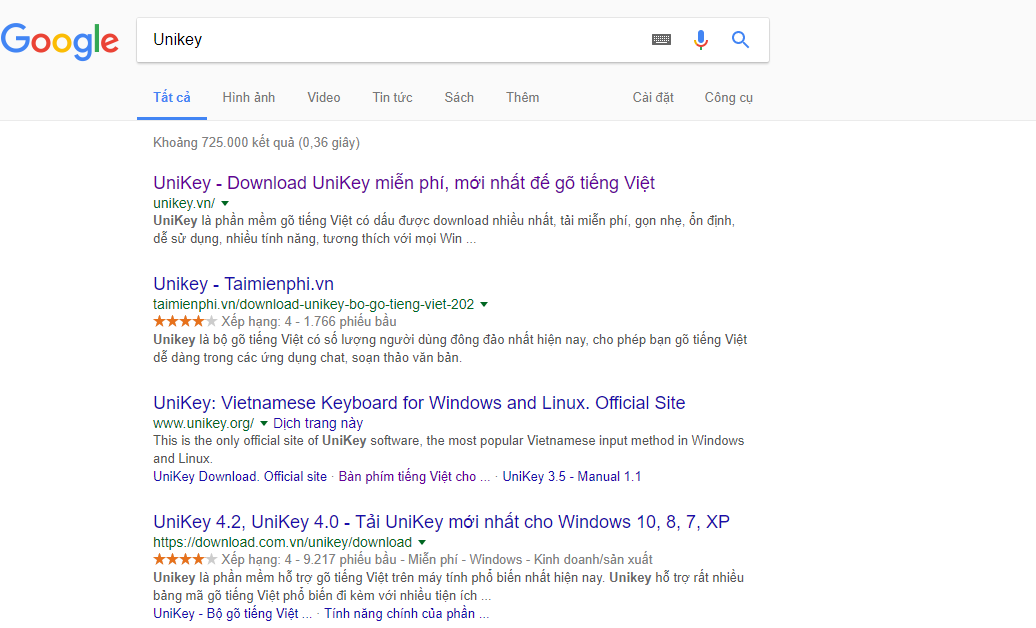Click the unikey.vn/ green URL text

(184, 204)
